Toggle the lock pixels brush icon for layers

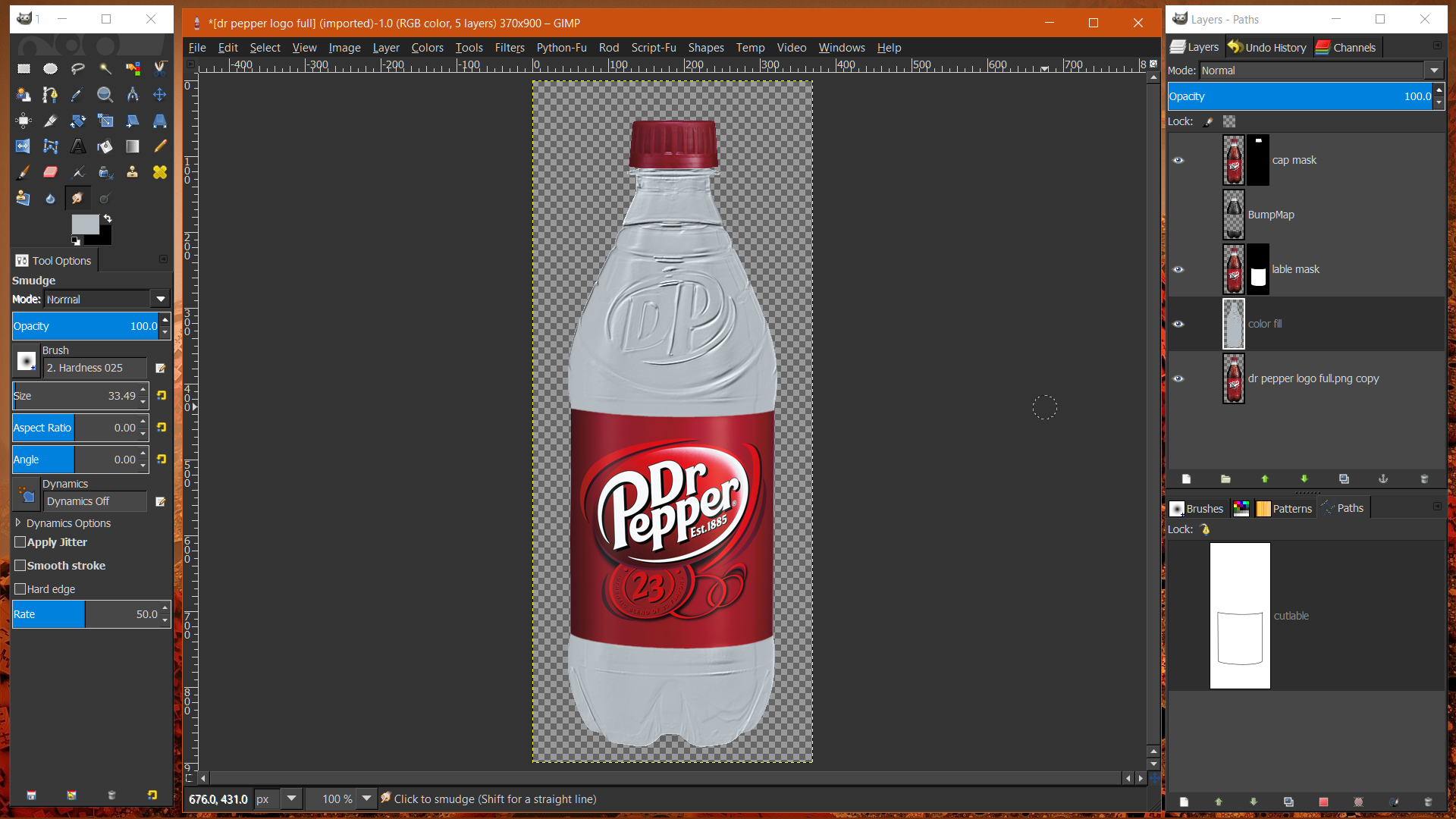(x=1209, y=121)
